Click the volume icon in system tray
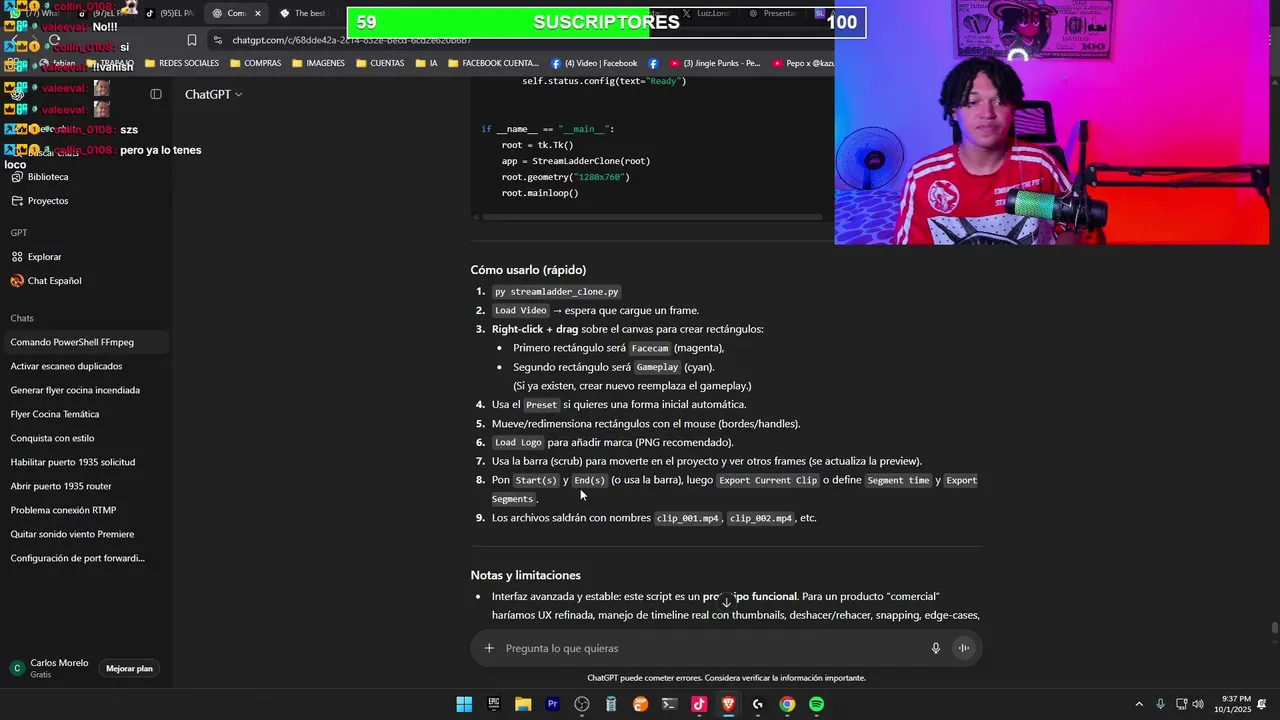The width and height of the screenshot is (1280, 720). pos(1198,704)
